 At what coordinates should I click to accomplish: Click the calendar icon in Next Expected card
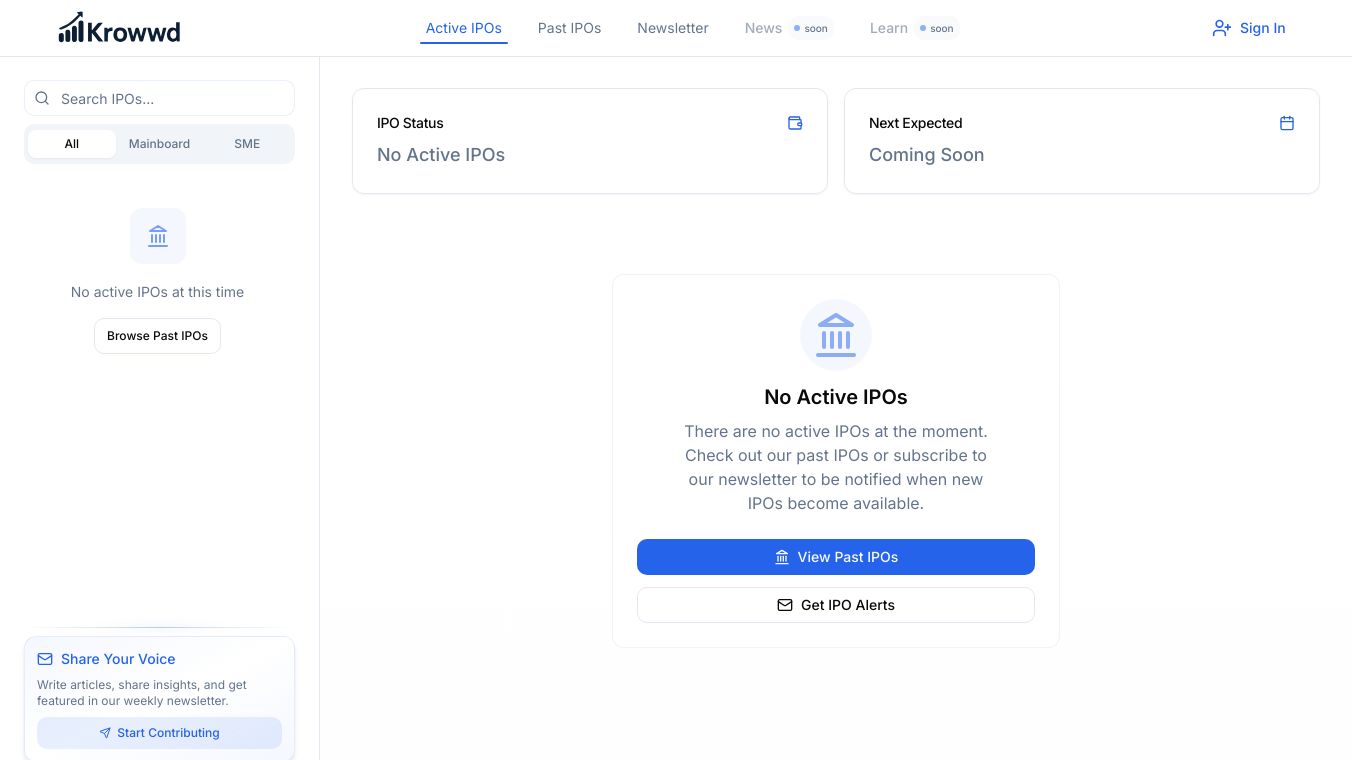[1287, 123]
